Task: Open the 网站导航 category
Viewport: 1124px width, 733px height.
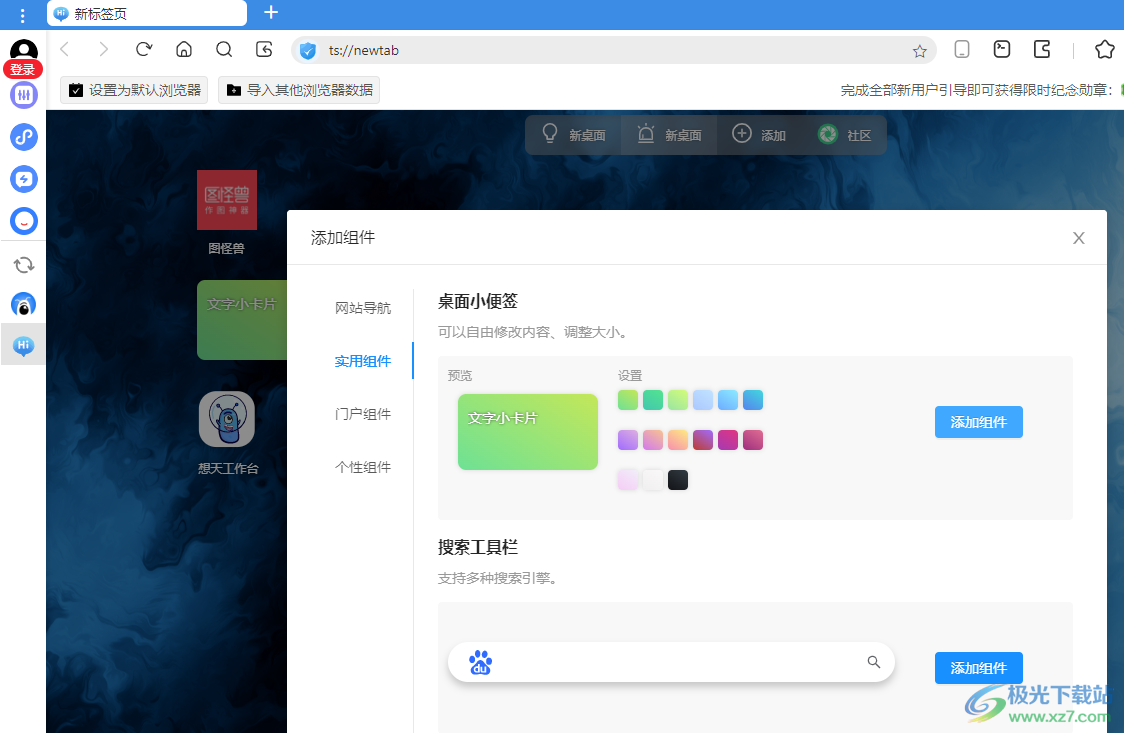Action: 363,308
